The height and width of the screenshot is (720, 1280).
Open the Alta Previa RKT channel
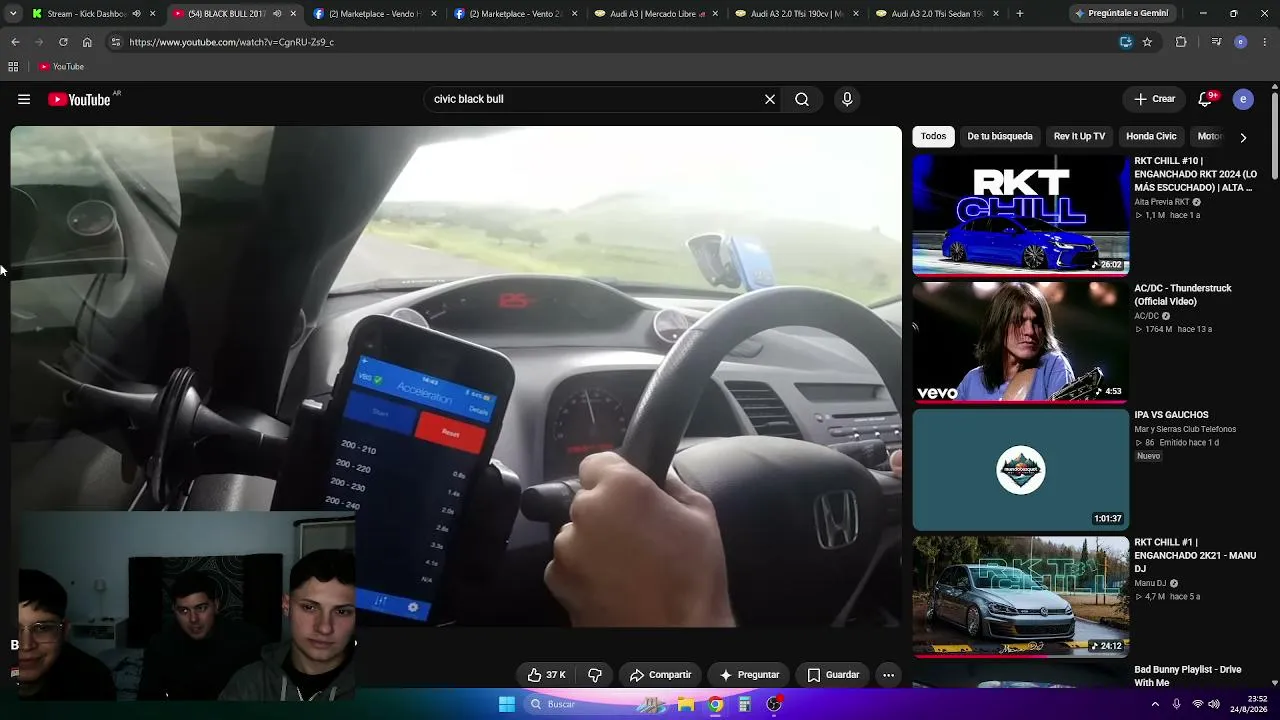(x=1162, y=202)
